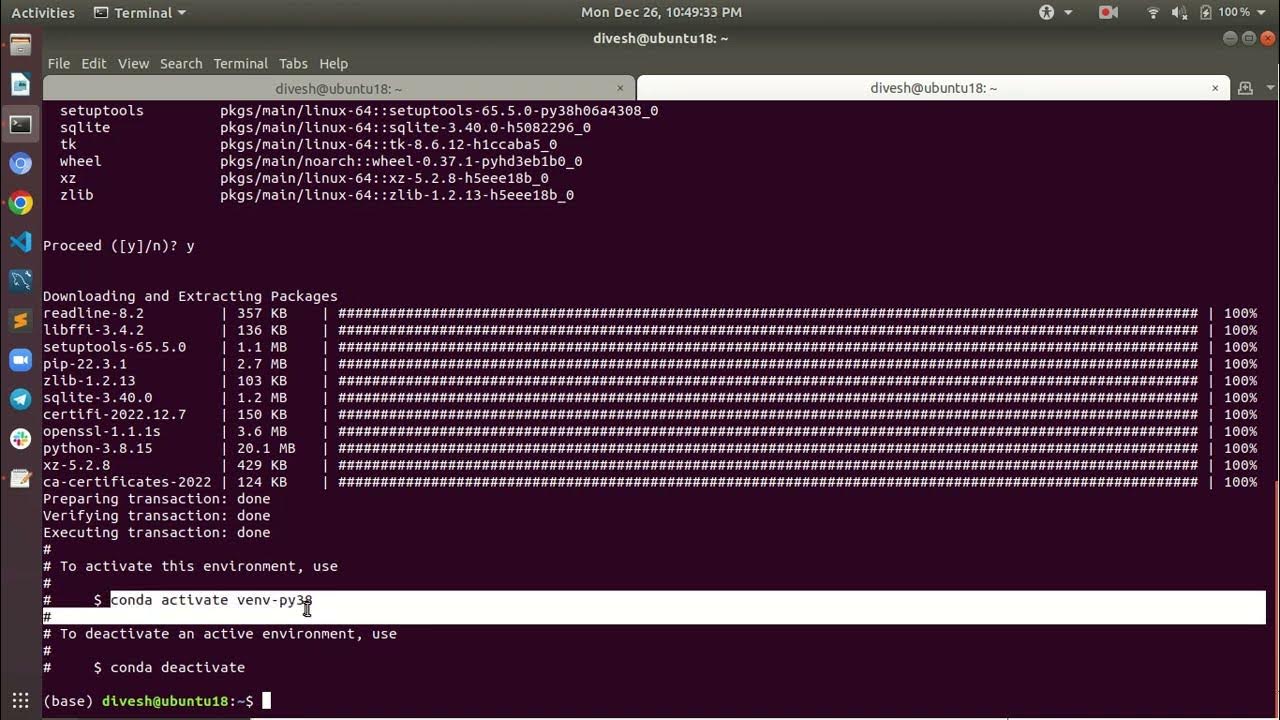Click 'ca-certificates-2022' package name

point(127,482)
